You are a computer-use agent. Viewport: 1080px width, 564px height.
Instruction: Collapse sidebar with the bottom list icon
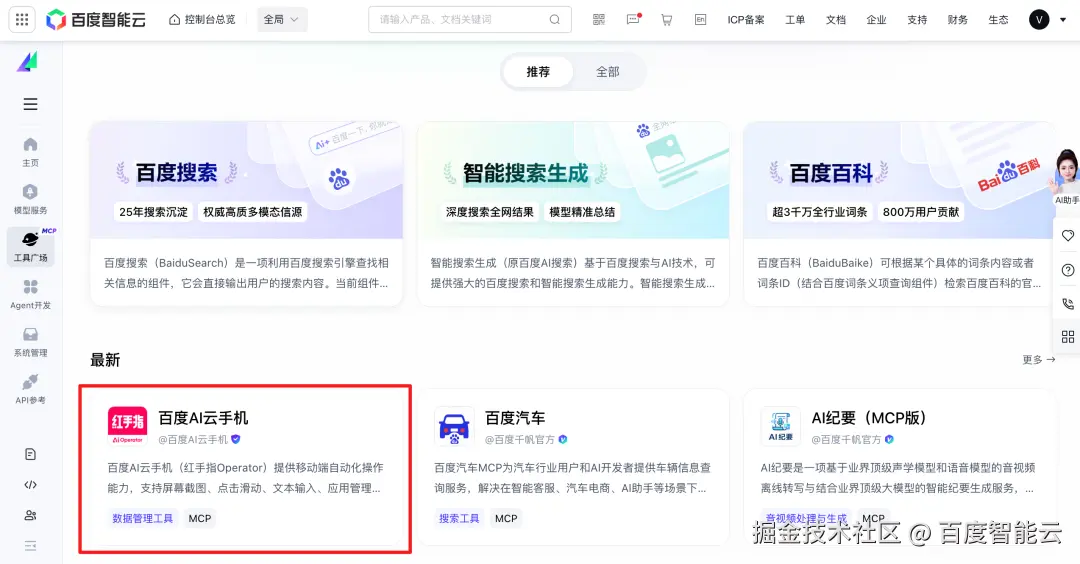(x=30, y=546)
